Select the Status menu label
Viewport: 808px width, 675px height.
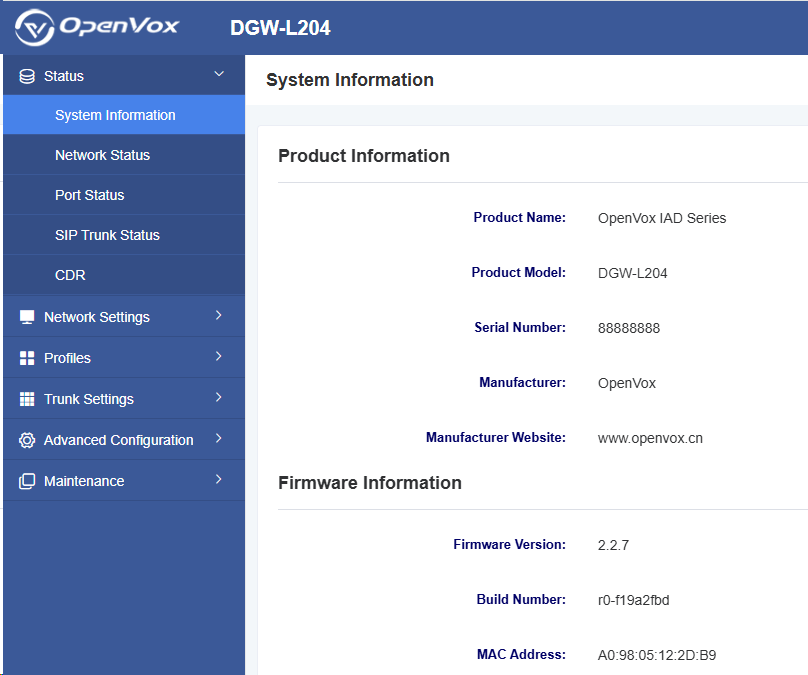point(64,76)
